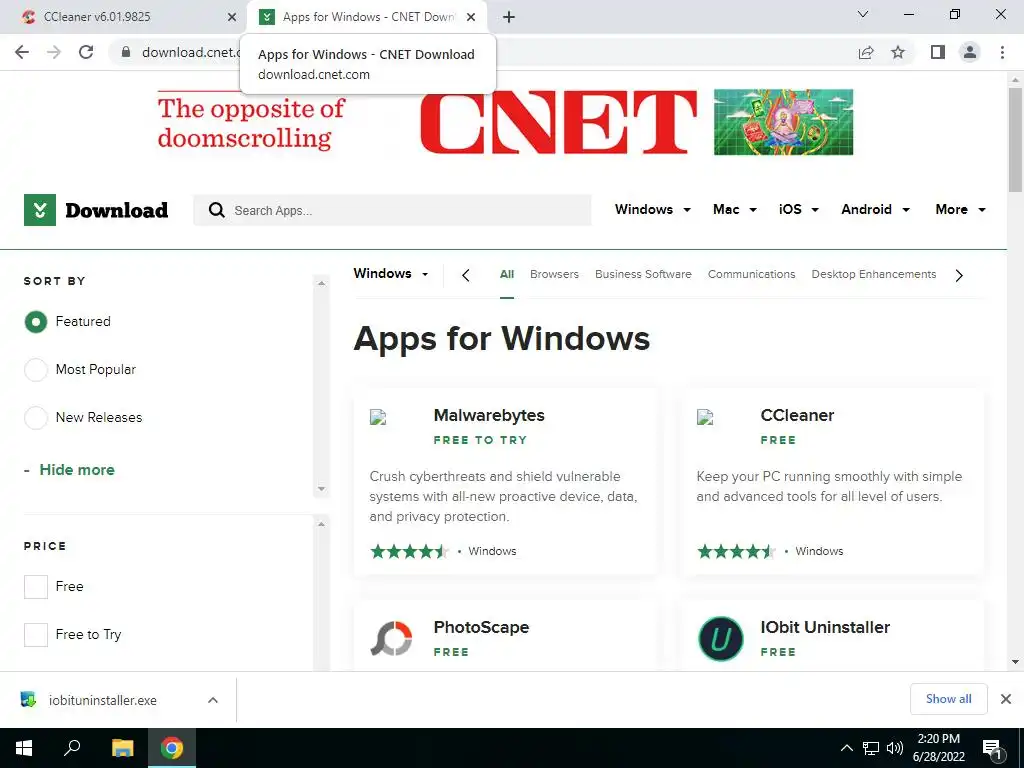The width and height of the screenshot is (1024, 768).
Task: Expand the Android dropdown menu
Action: [x=875, y=210]
